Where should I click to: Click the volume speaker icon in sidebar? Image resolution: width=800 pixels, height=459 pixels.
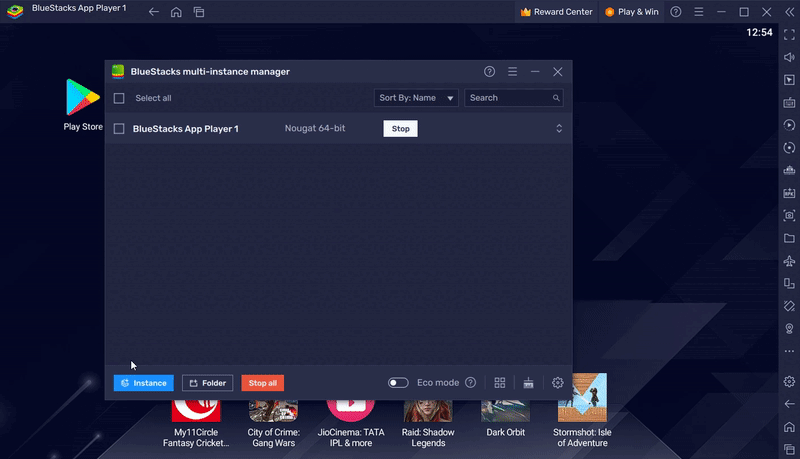[x=789, y=57]
